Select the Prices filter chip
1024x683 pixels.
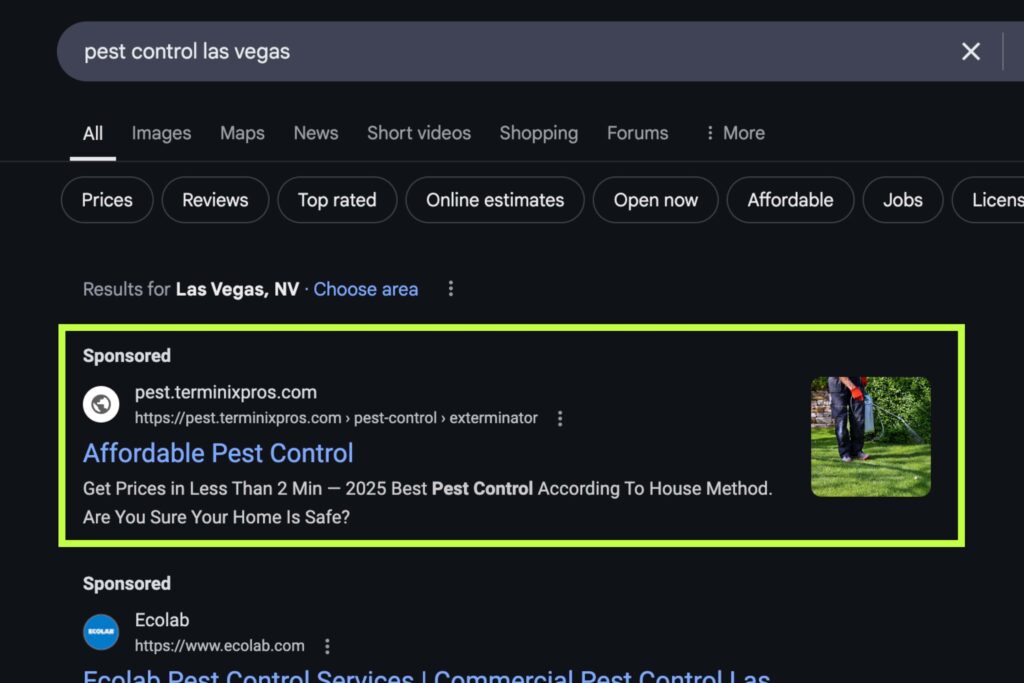coord(106,200)
